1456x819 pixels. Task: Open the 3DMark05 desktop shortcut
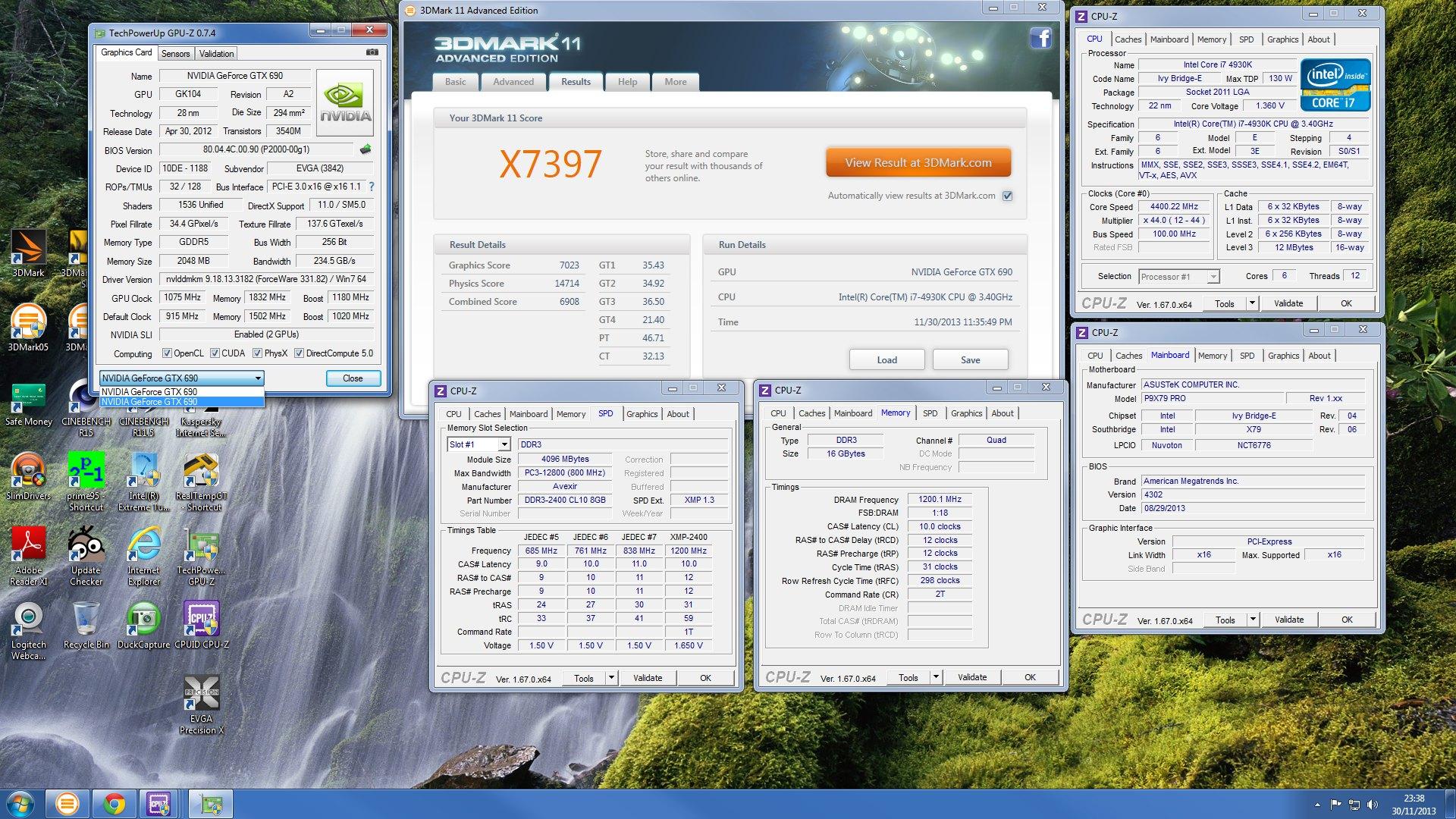(x=28, y=328)
